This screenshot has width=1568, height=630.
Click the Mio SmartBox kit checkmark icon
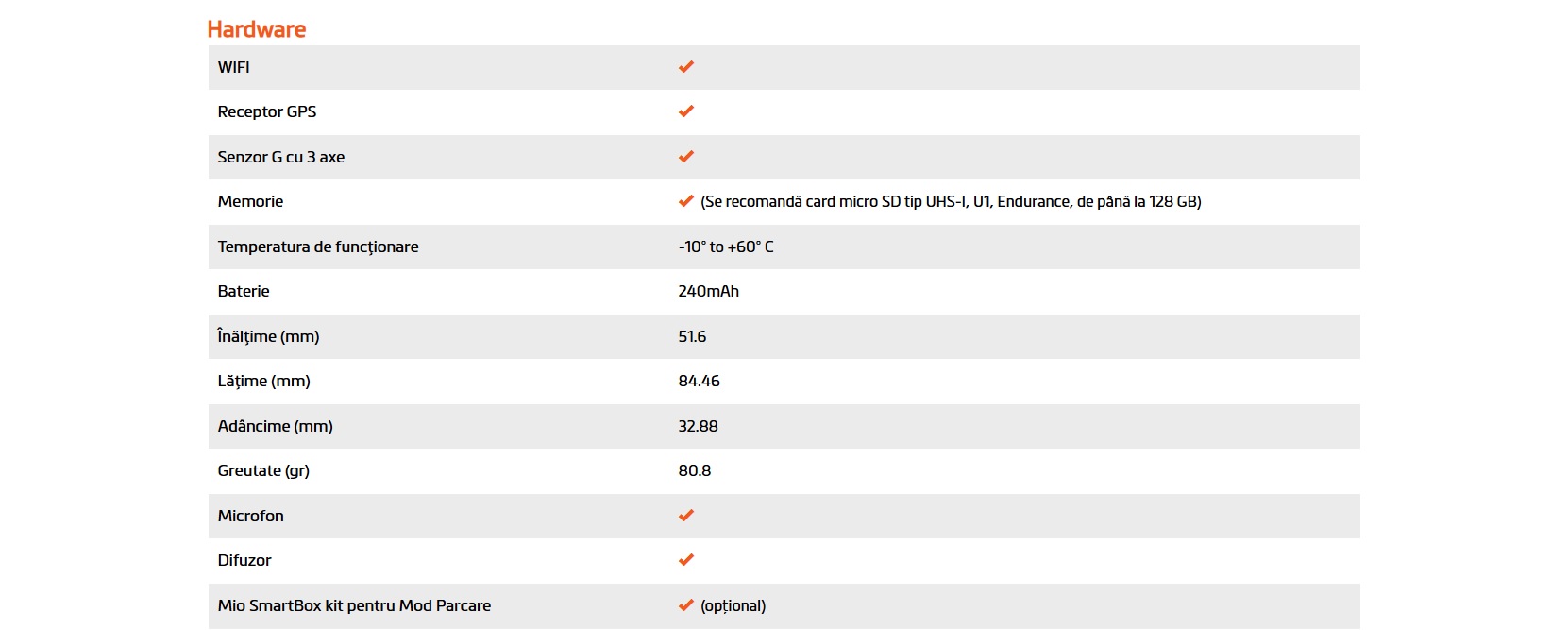(x=686, y=605)
